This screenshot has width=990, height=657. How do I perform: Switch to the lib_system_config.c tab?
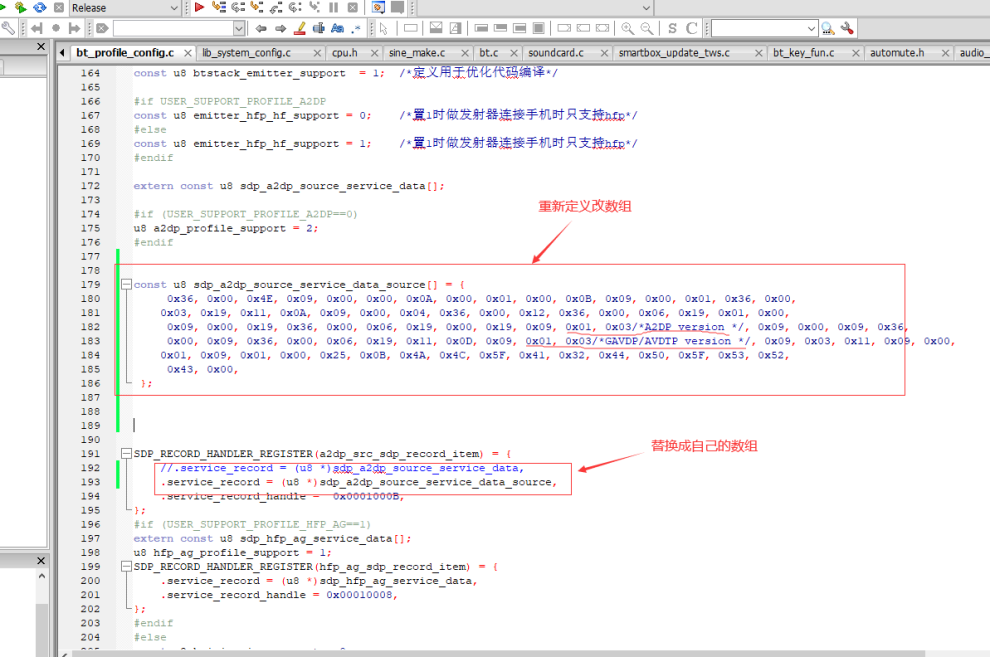coord(246,53)
